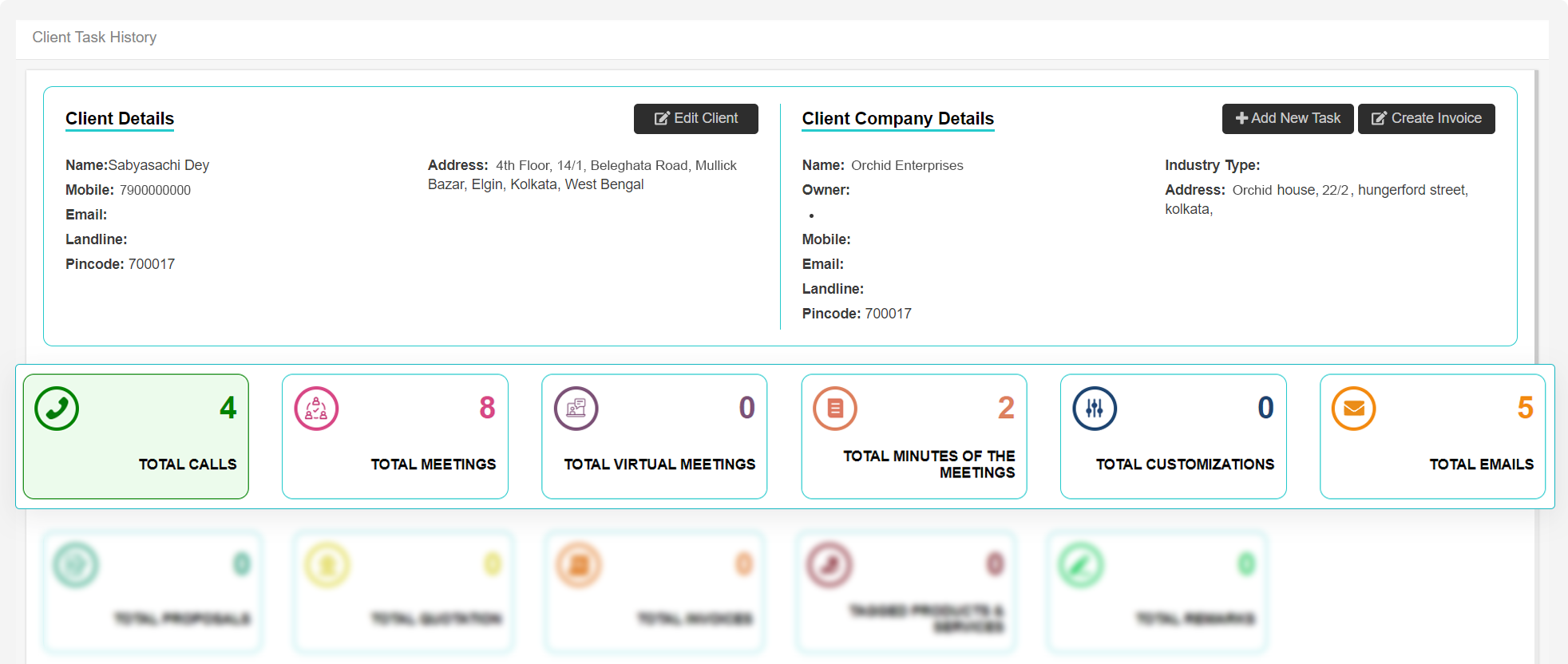Screen dimensions: 1568x664
Task: Click the emails count number 5
Action: (x=1525, y=408)
